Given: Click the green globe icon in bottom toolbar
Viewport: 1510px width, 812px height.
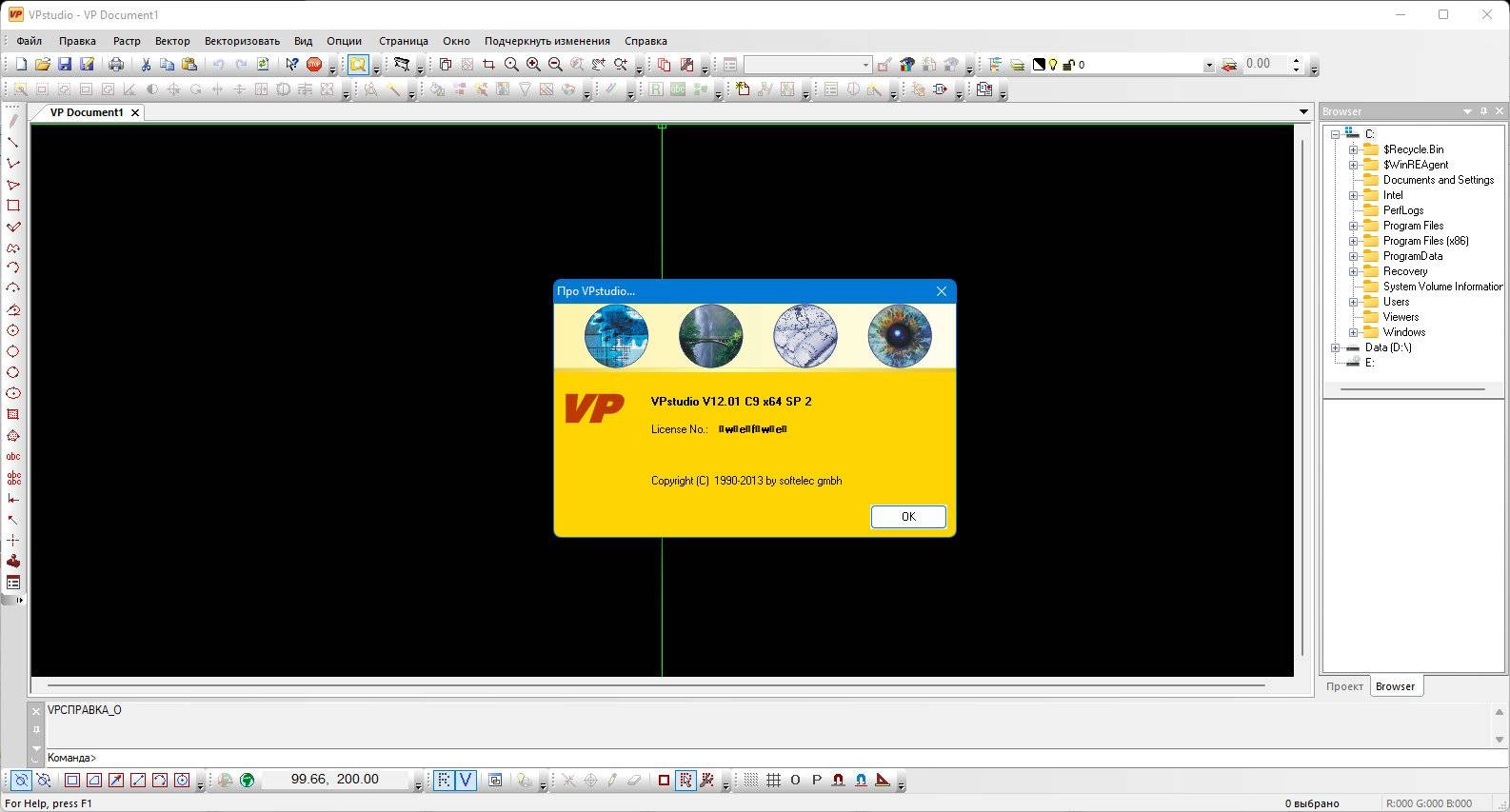Looking at the screenshot, I should 248,780.
